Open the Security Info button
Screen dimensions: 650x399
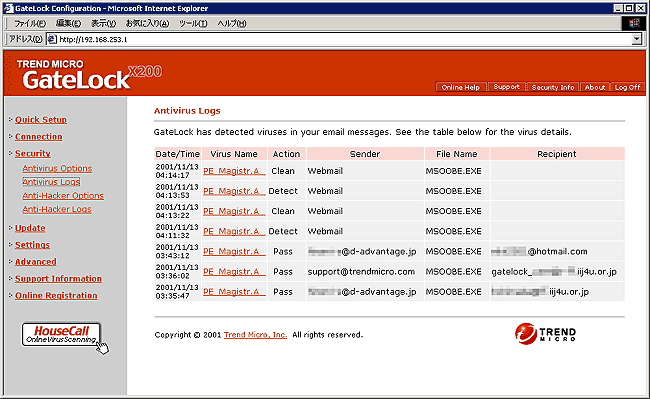tap(553, 87)
